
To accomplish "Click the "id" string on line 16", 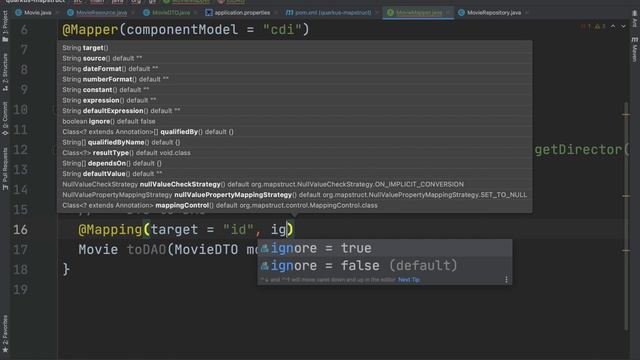I will click(239, 229).
